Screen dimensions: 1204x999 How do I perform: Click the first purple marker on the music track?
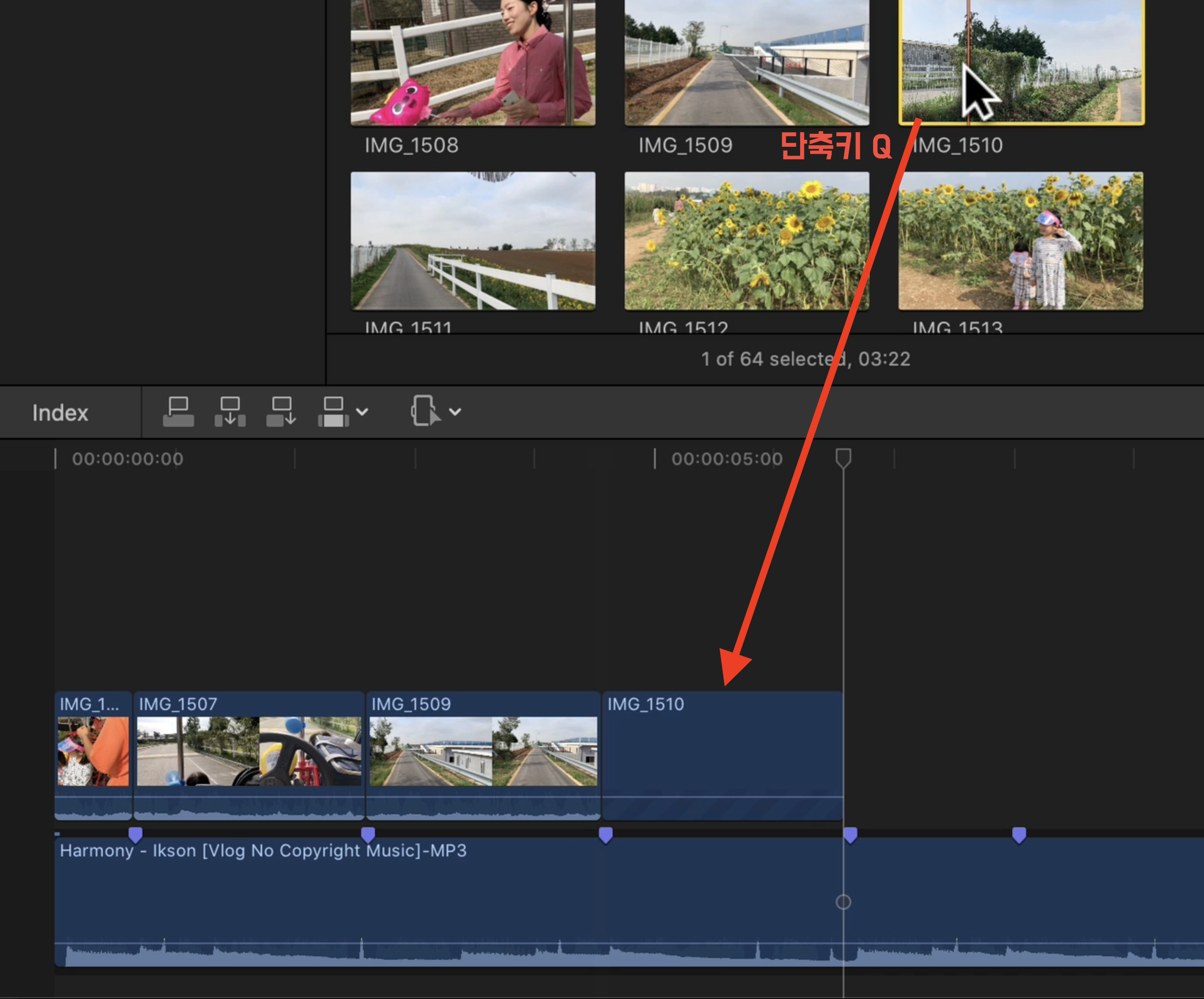pos(135,835)
